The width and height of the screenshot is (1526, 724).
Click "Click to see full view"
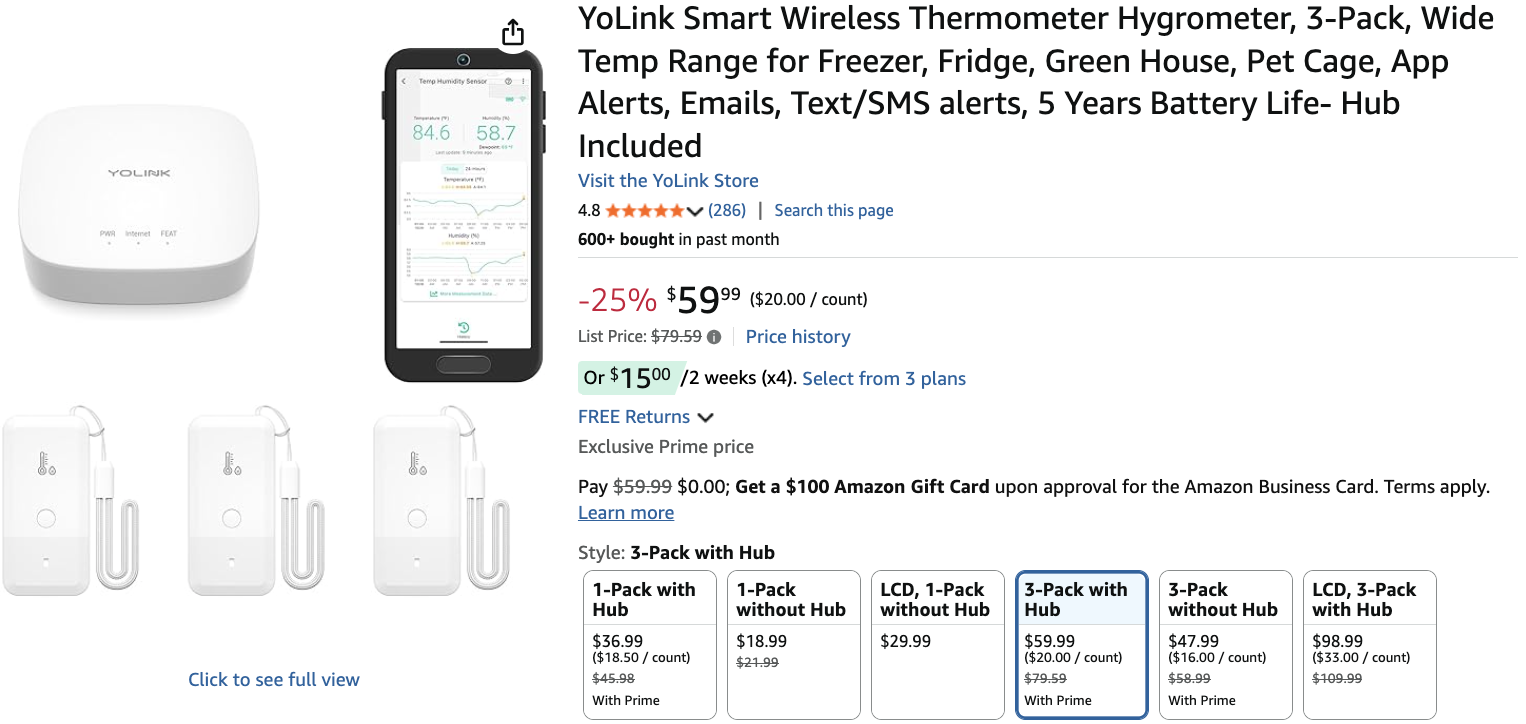273,679
